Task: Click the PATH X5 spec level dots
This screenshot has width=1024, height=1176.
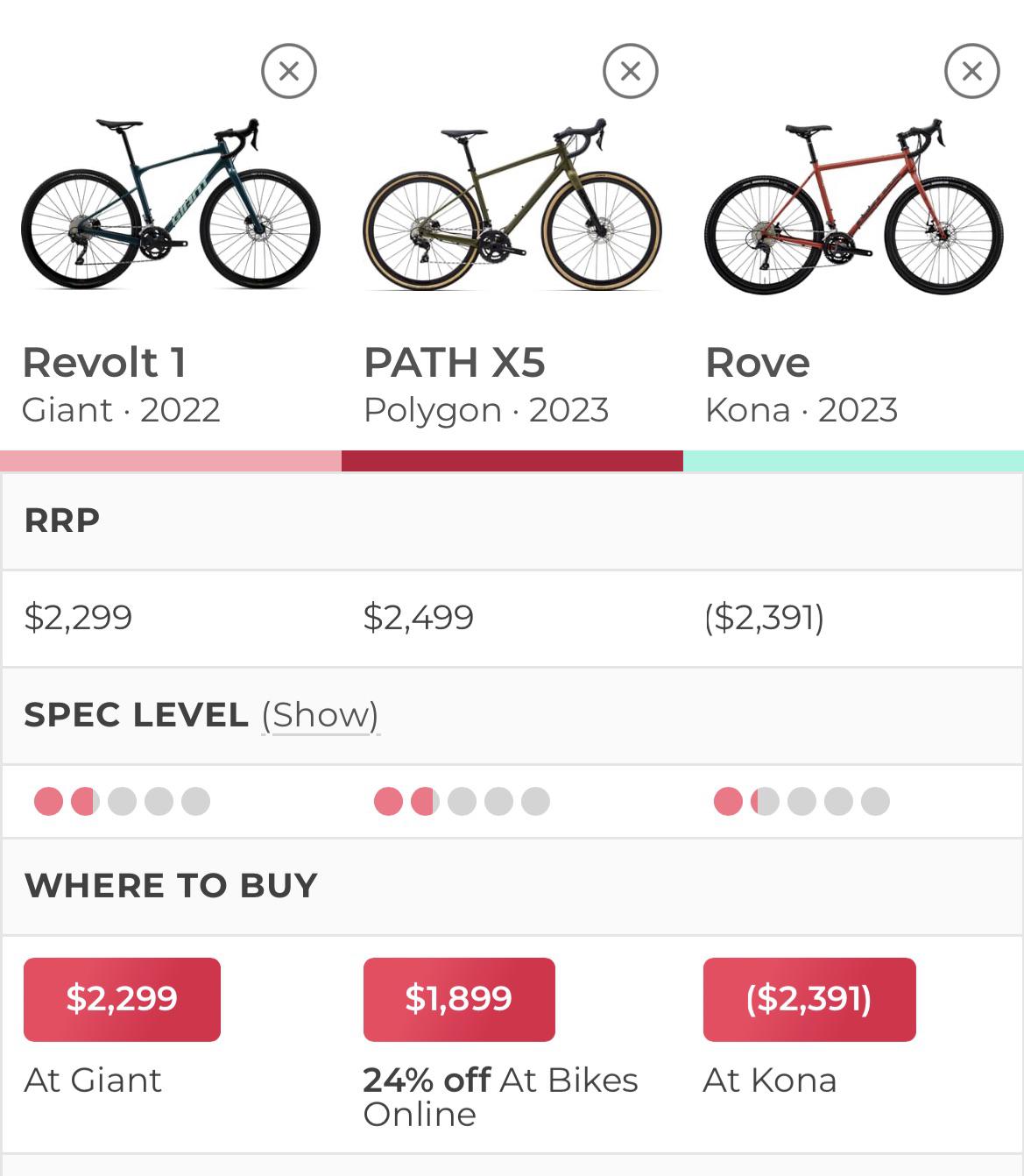Action: [462, 801]
